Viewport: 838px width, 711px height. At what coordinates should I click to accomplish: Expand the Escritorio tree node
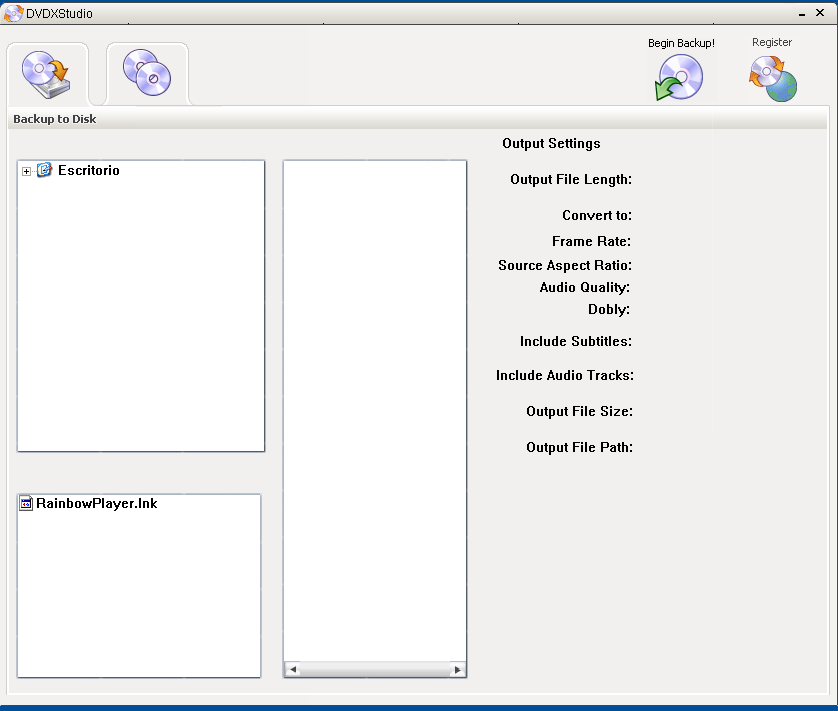(x=26, y=171)
